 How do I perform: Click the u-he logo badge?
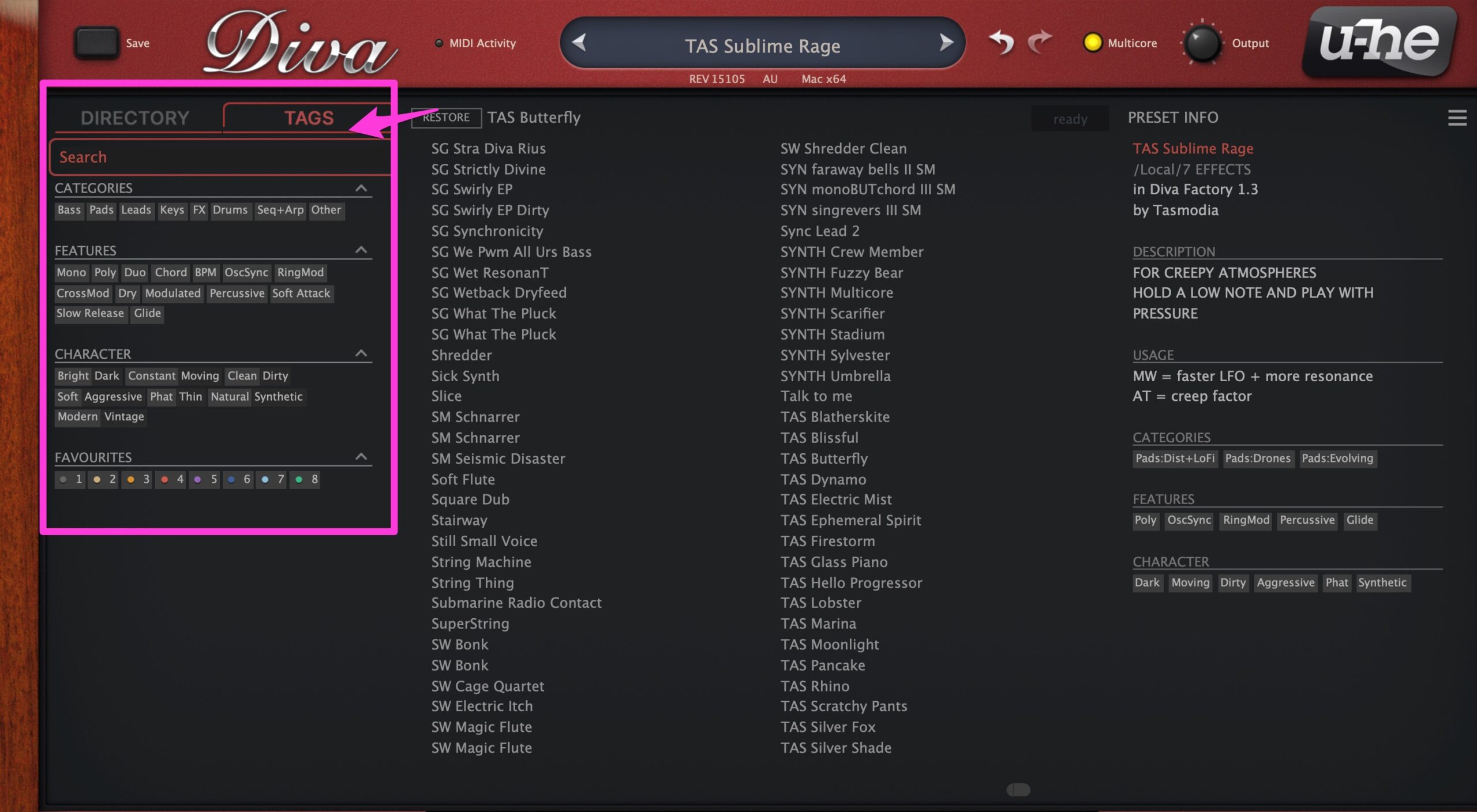pyautogui.click(x=1380, y=42)
